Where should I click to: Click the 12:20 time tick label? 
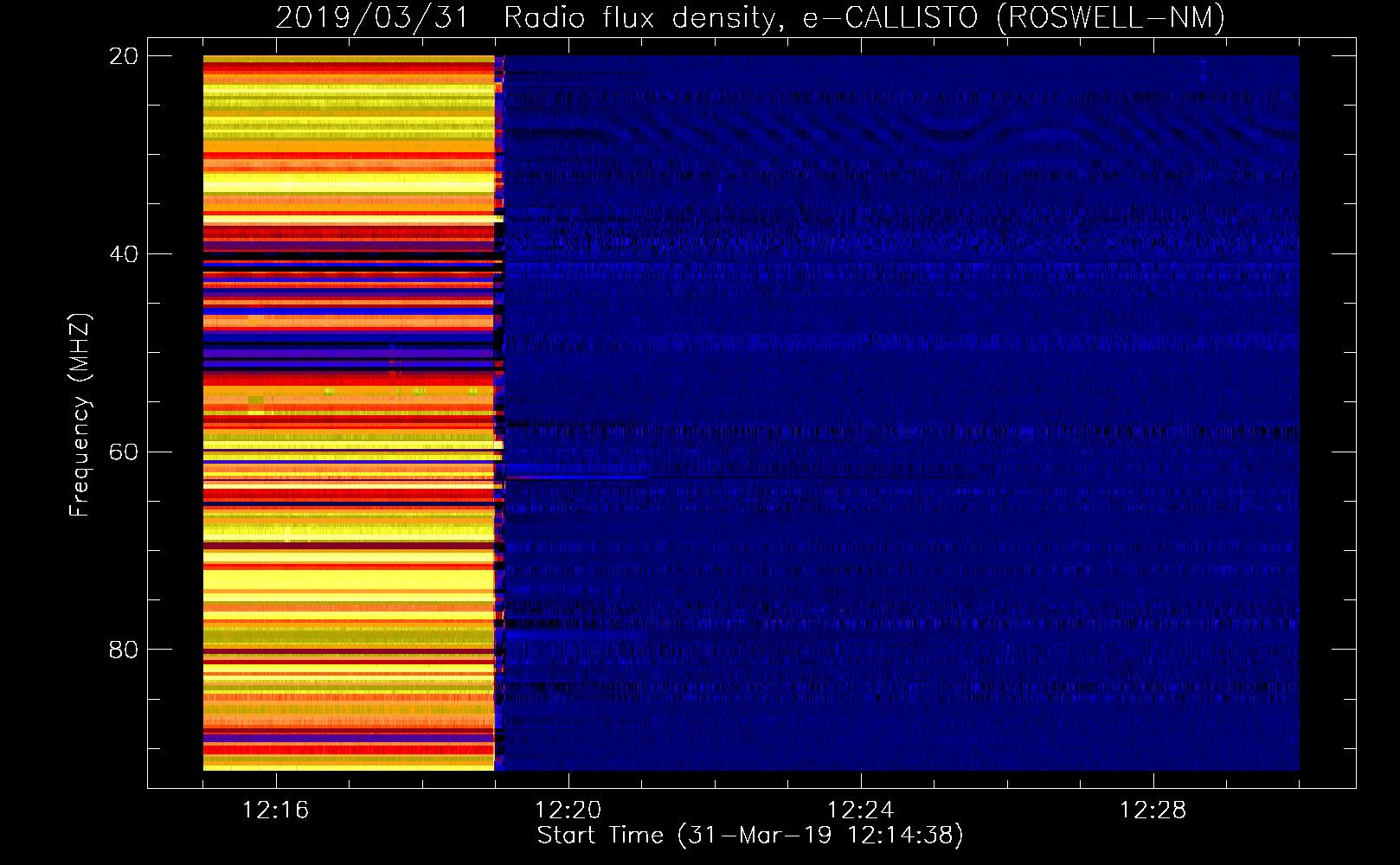[x=568, y=810]
